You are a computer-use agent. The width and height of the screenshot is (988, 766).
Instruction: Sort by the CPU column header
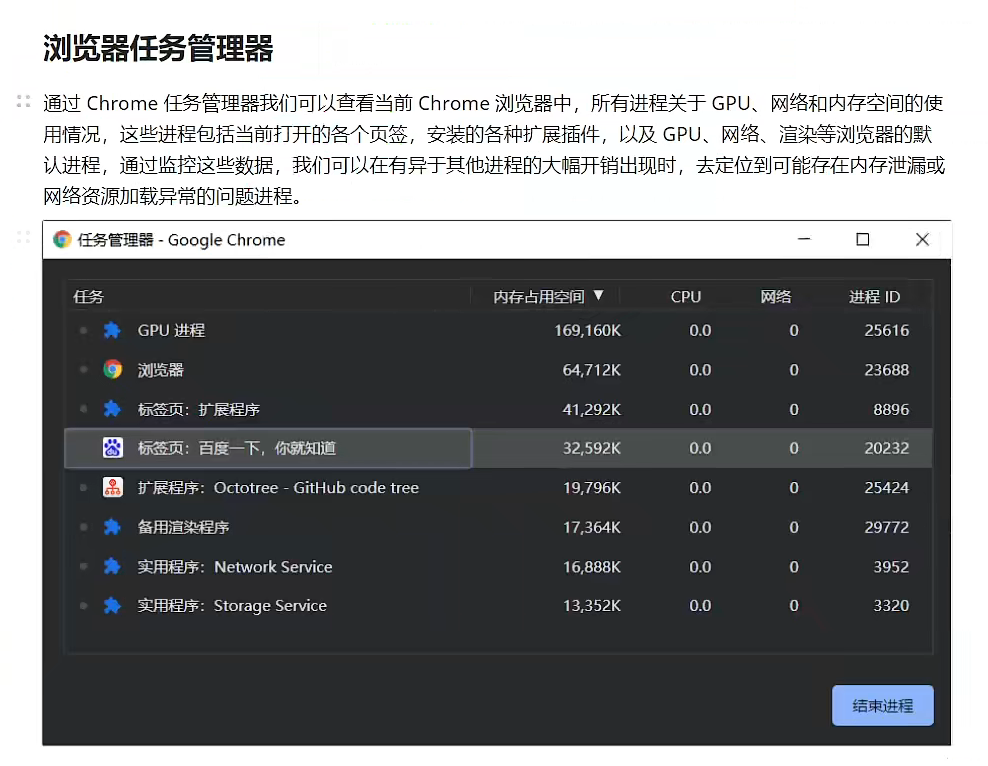coord(686,297)
